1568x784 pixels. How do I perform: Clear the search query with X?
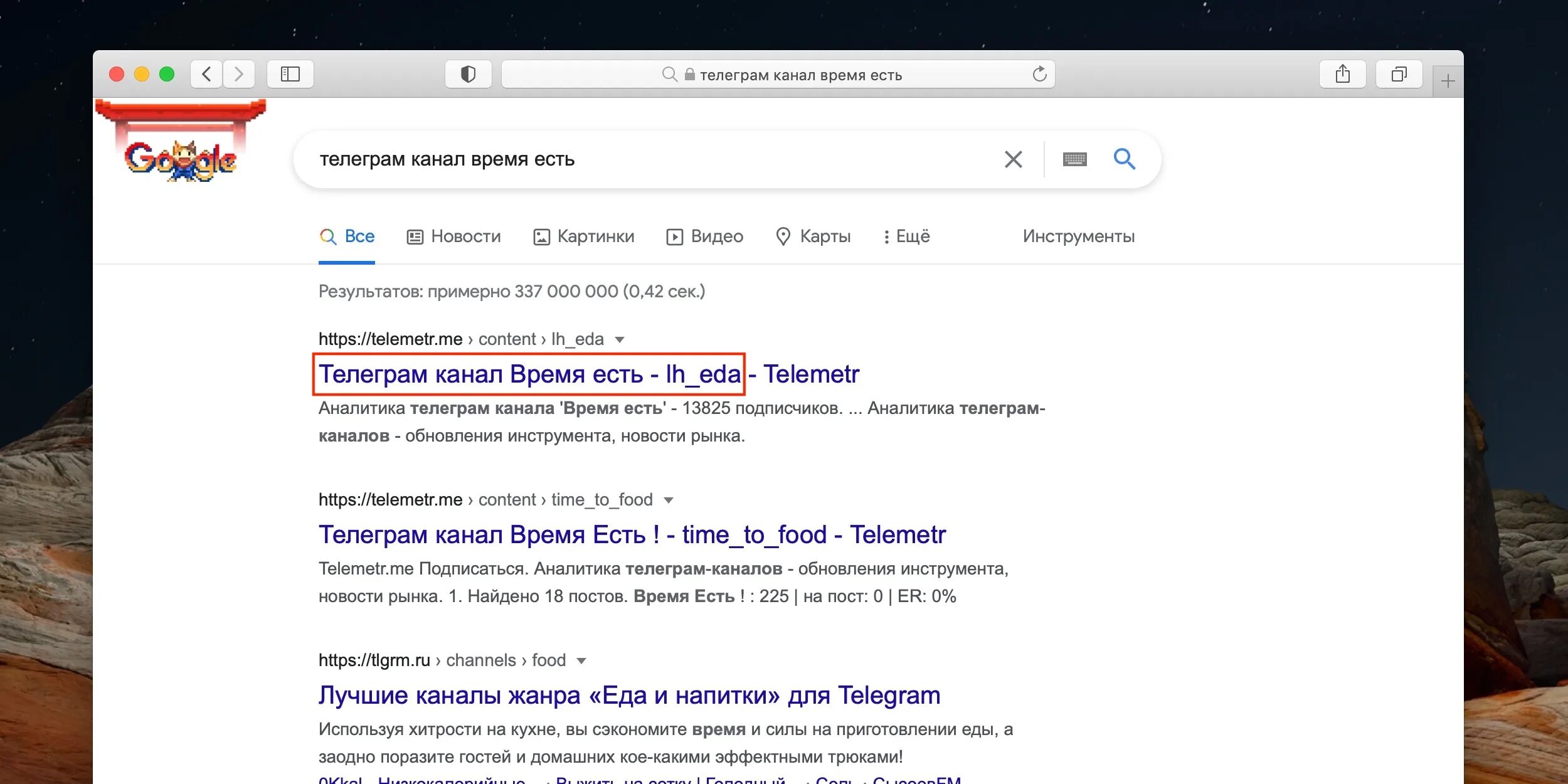(1013, 159)
